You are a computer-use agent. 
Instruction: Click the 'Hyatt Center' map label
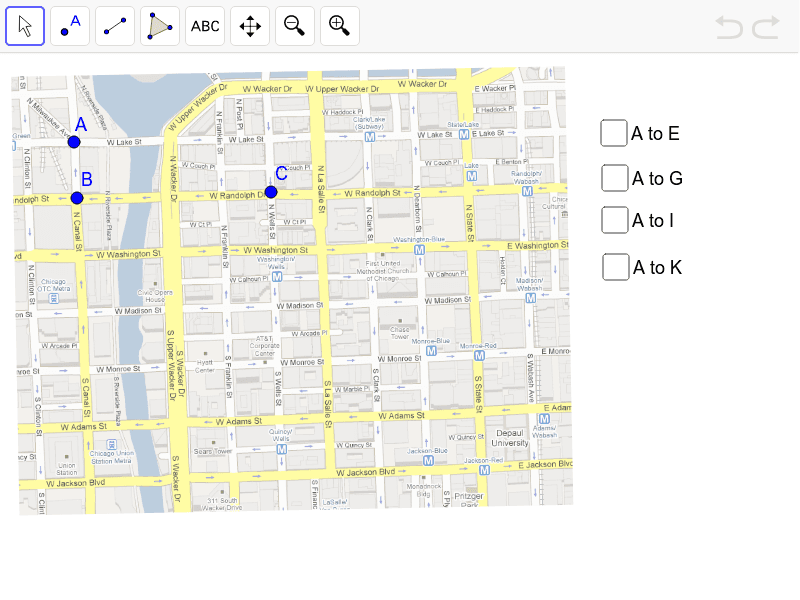(205, 366)
